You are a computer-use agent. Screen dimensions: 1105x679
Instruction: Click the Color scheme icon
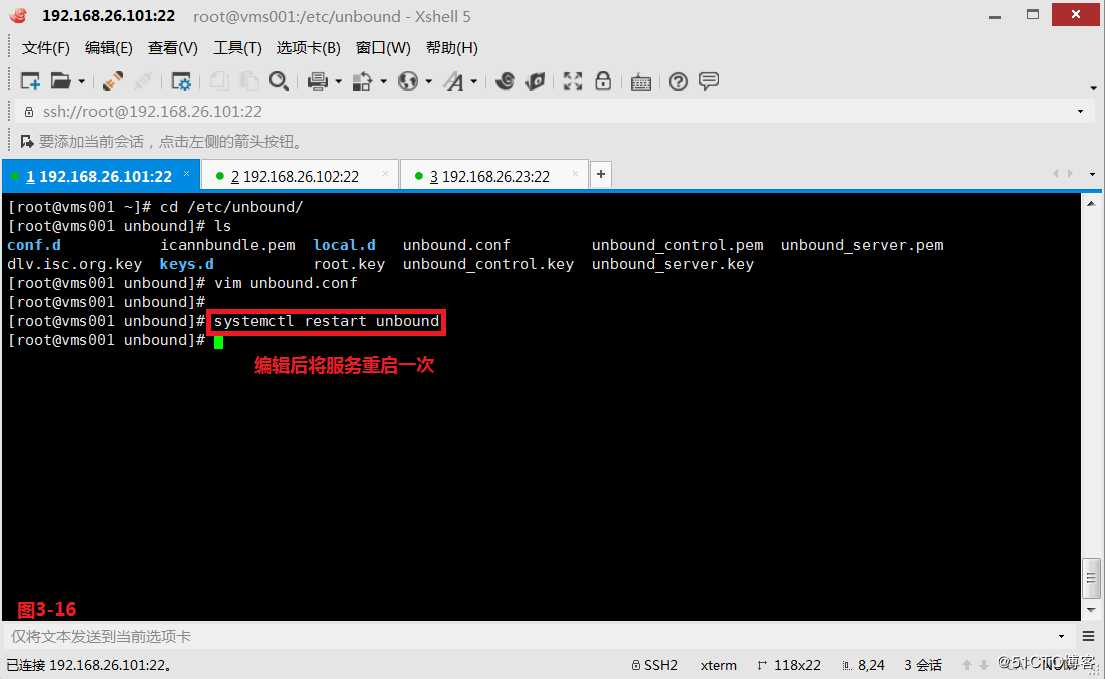pos(362,82)
